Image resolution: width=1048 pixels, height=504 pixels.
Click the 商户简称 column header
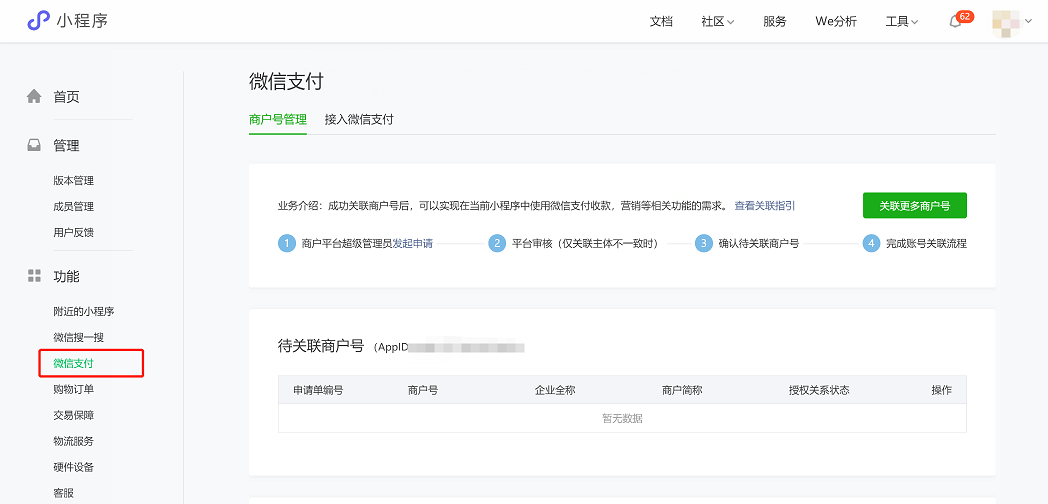click(682, 390)
